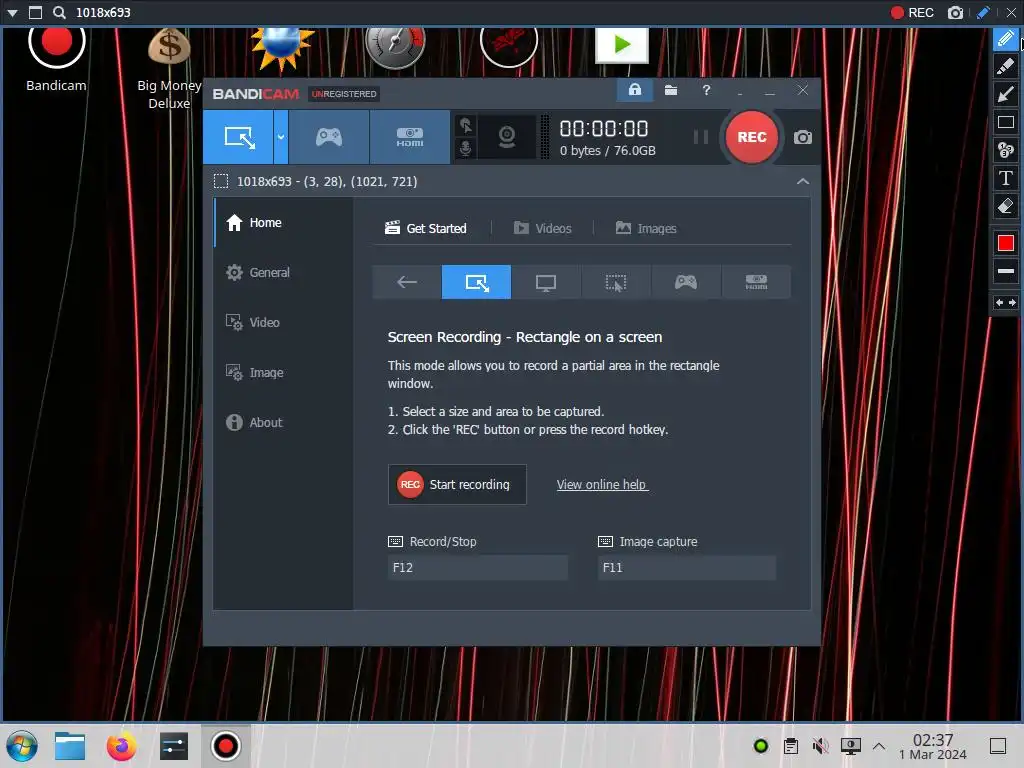This screenshot has height=768, width=1024.
Task: Toggle the microphone recording icon
Action: [466, 148]
